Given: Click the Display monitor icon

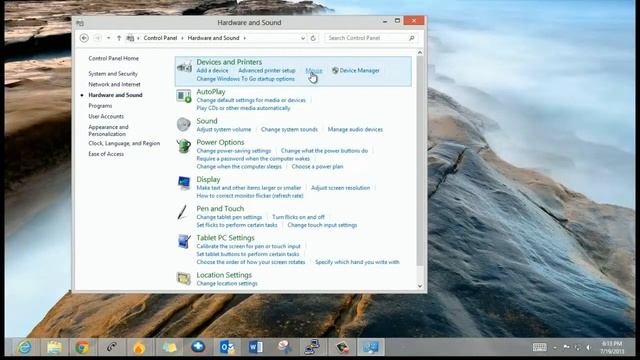Looking at the screenshot, I should coord(184,183).
